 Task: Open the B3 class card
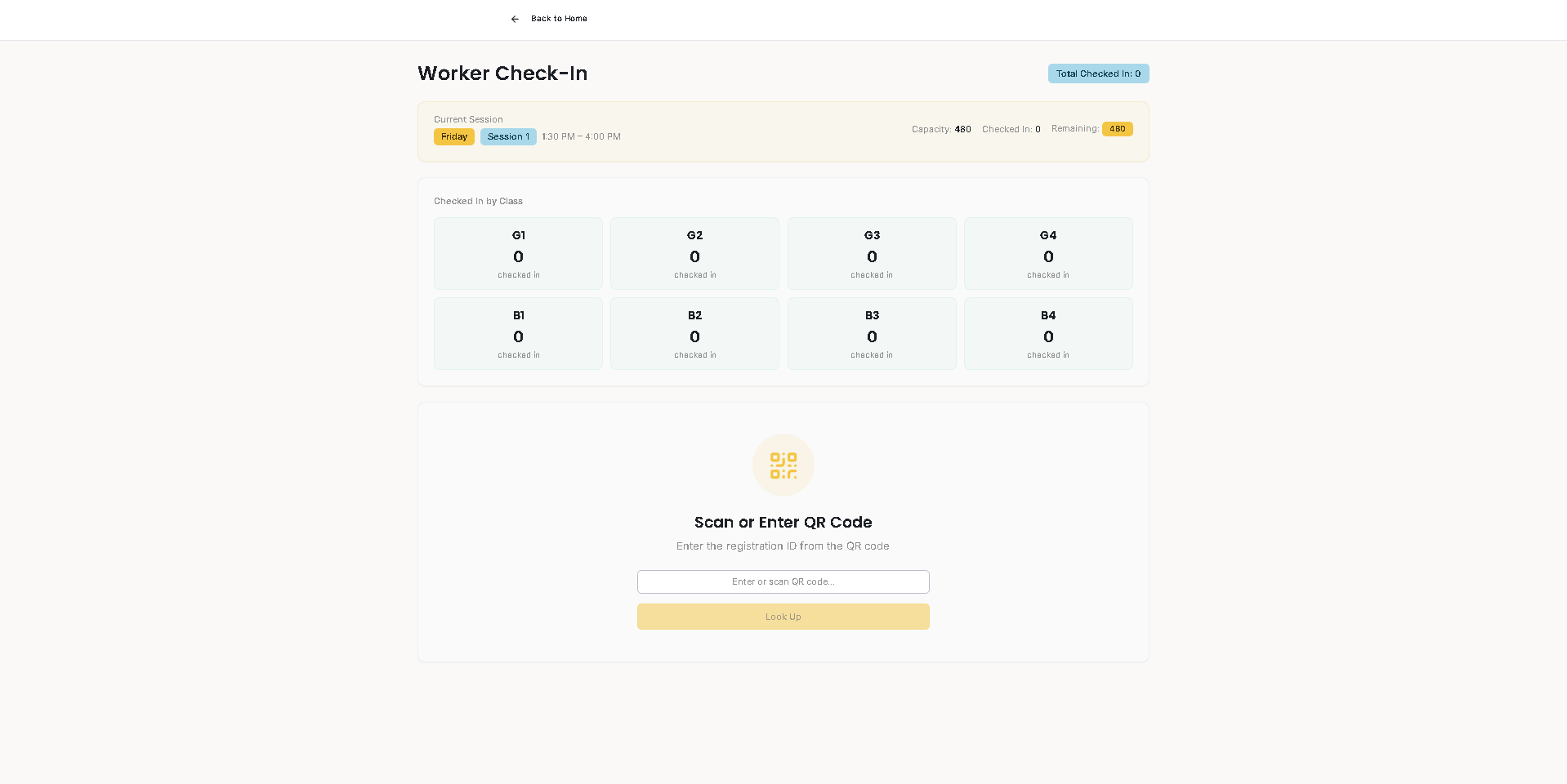click(872, 334)
